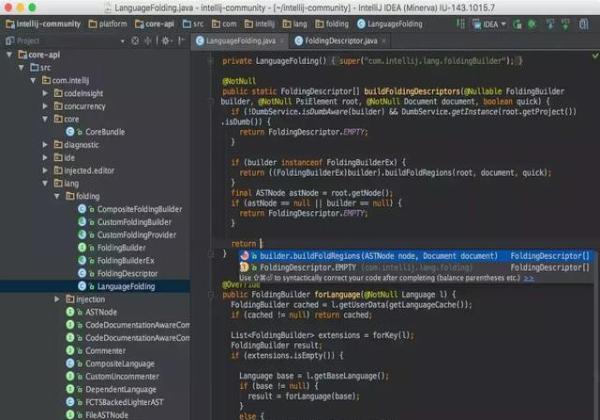Click the field icon beside FoldingDescriptor.EMPTY
Viewport: 600px width, 420px height.
tap(243, 268)
